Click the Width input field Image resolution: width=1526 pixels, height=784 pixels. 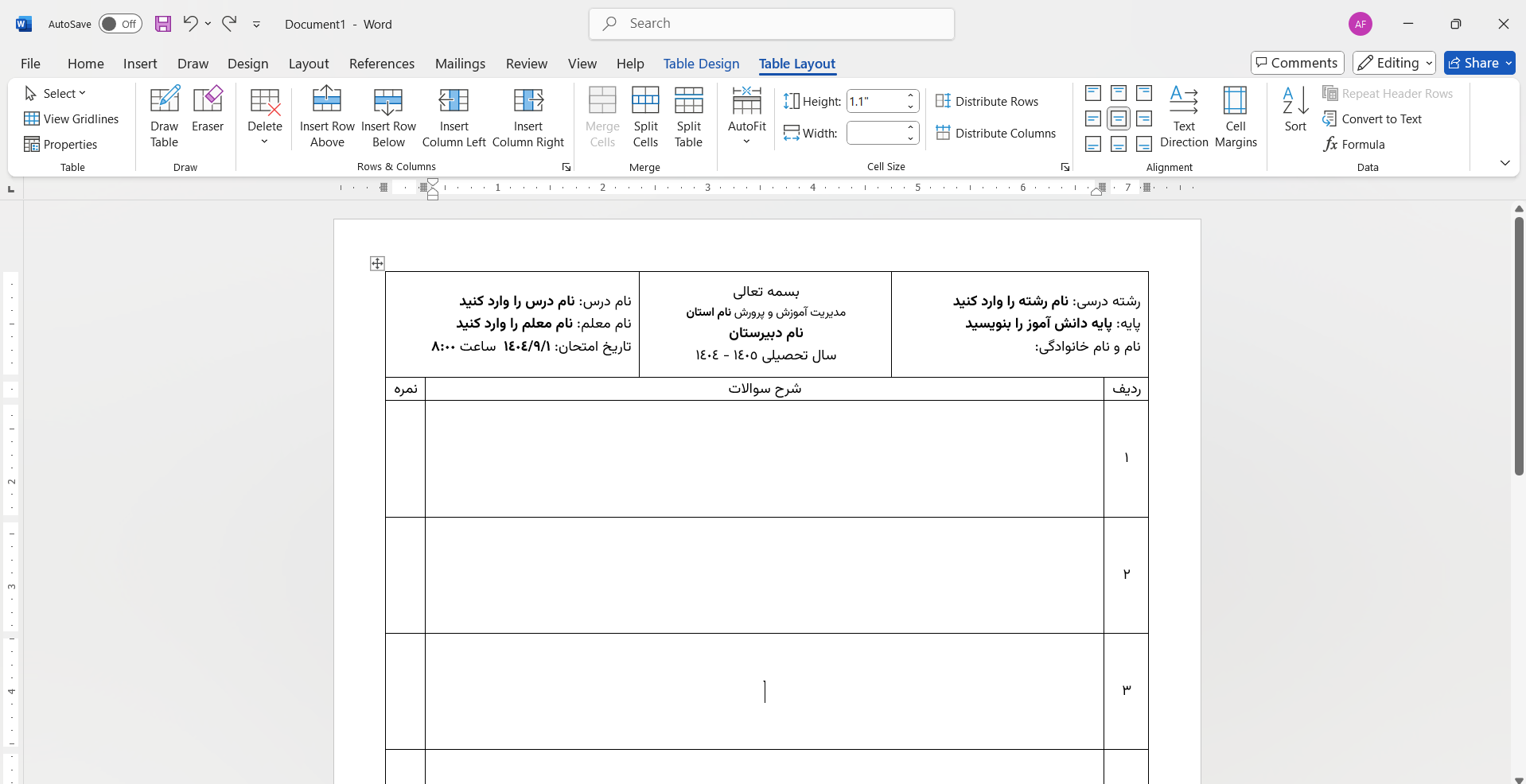(x=875, y=133)
